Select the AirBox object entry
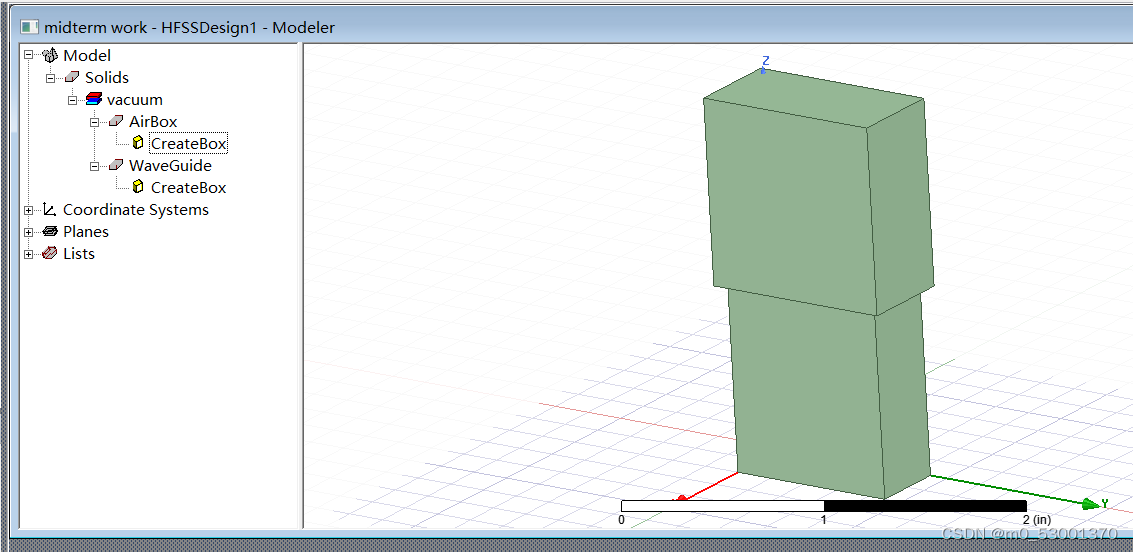 tap(153, 121)
